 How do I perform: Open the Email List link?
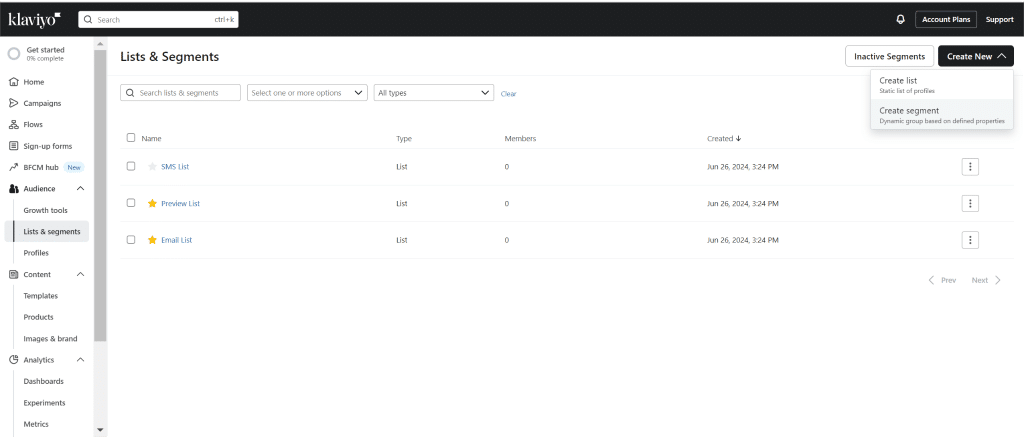coord(176,240)
